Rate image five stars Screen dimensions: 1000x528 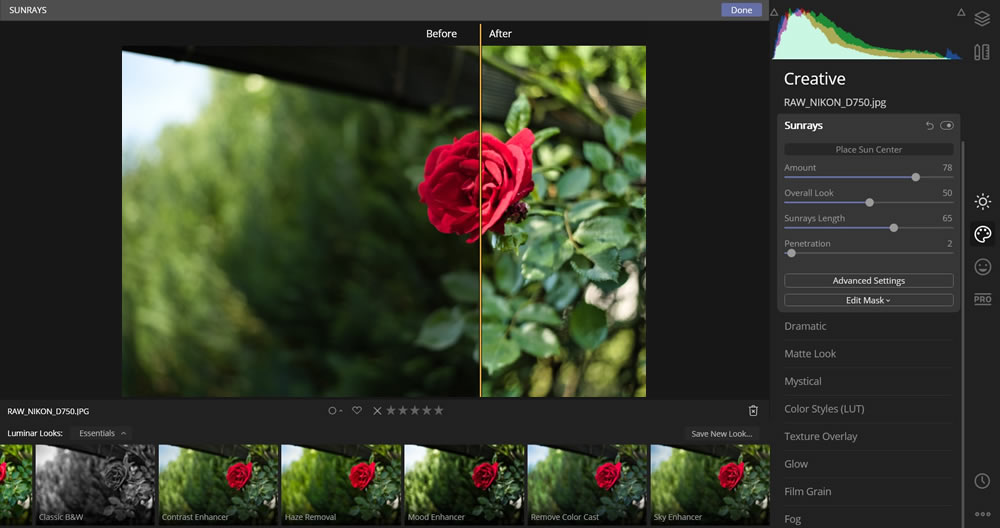pos(439,410)
